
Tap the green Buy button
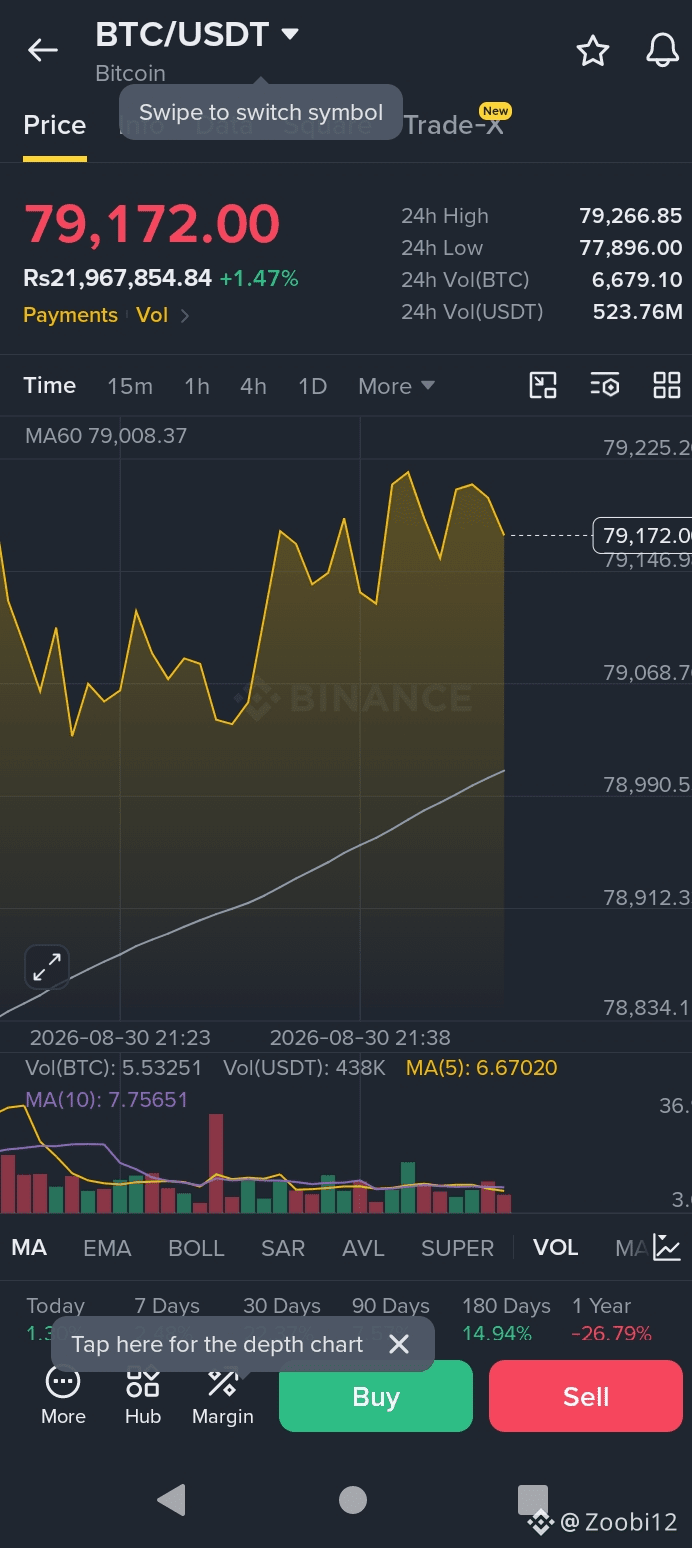pyautogui.click(x=376, y=1396)
